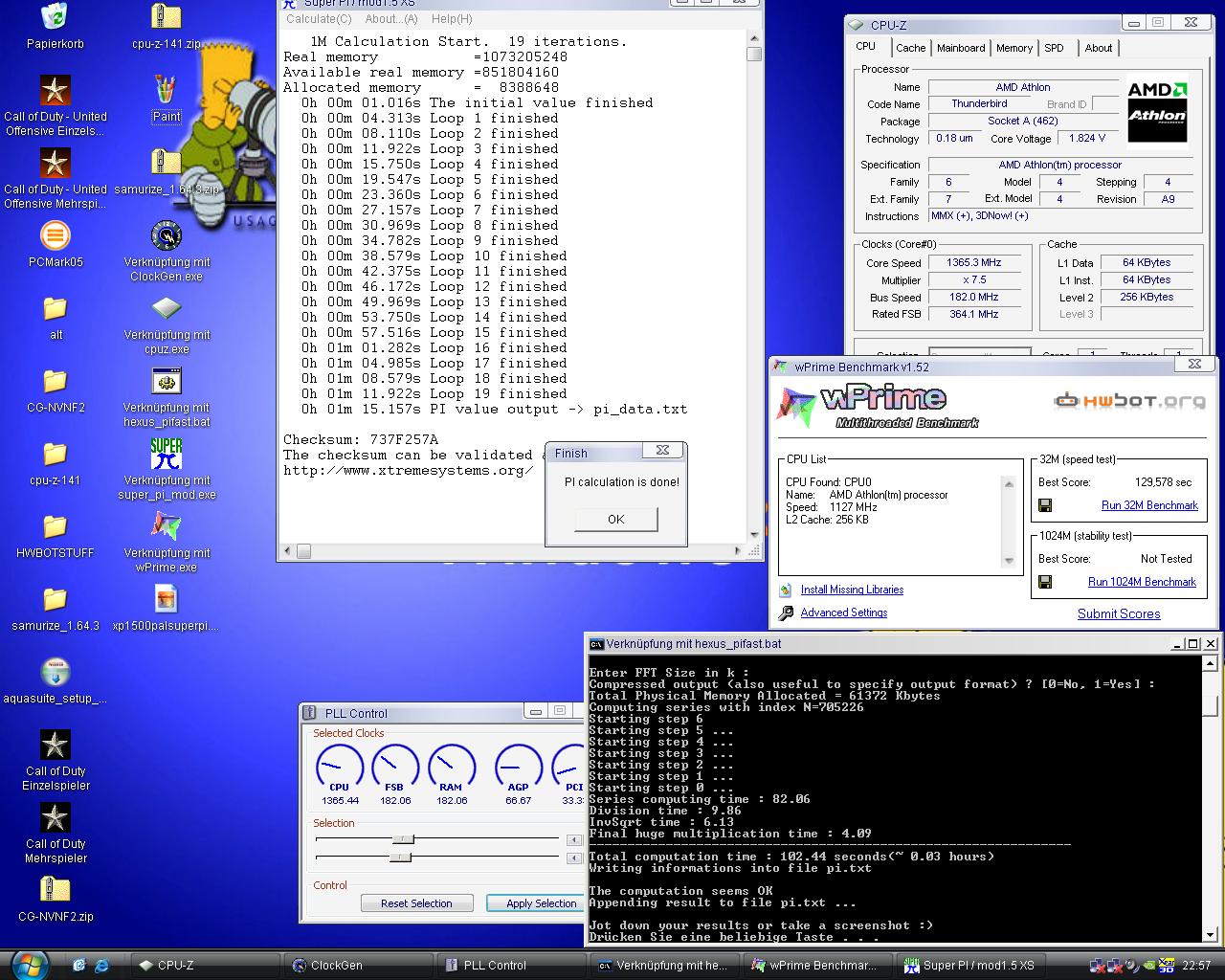Open xp1500palsuperpi file on desktop
Image resolution: width=1225 pixels, height=980 pixels.
pos(167,608)
